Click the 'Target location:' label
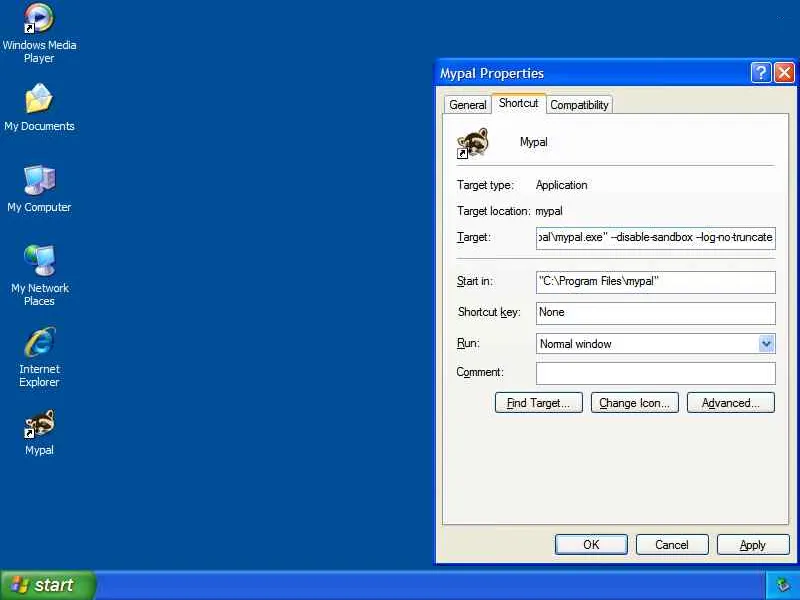Screen dimensions: 800x600 tap(493, 211)
